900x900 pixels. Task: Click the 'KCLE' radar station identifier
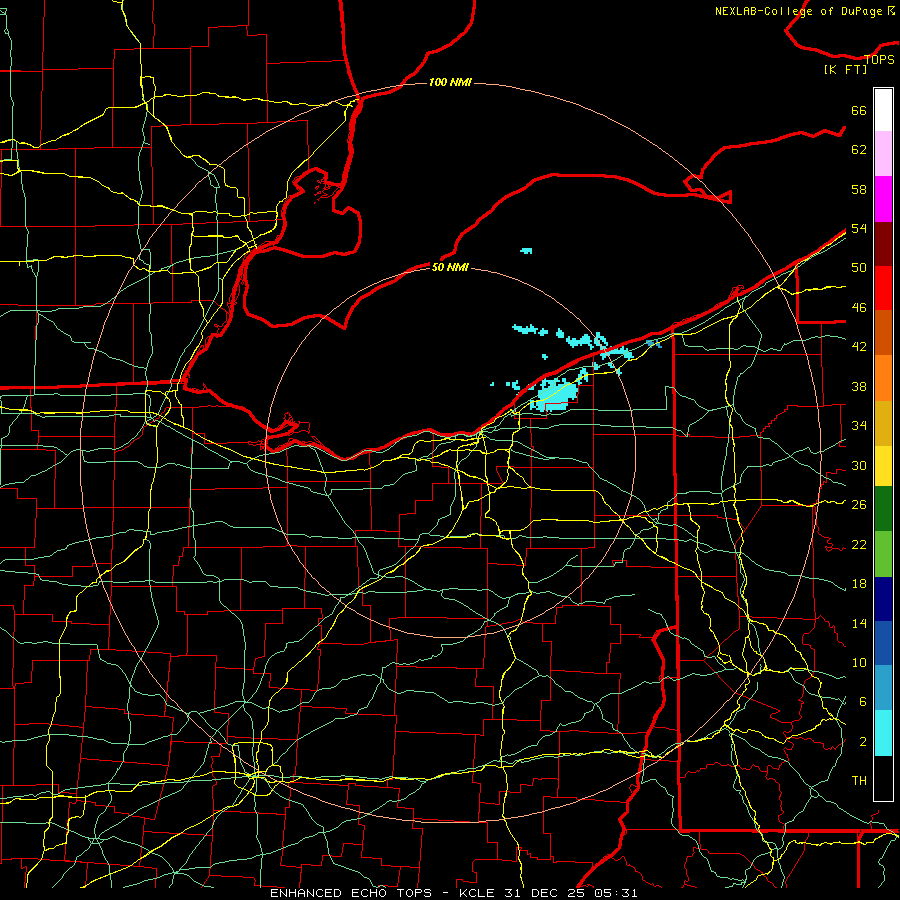coord(476,893)
